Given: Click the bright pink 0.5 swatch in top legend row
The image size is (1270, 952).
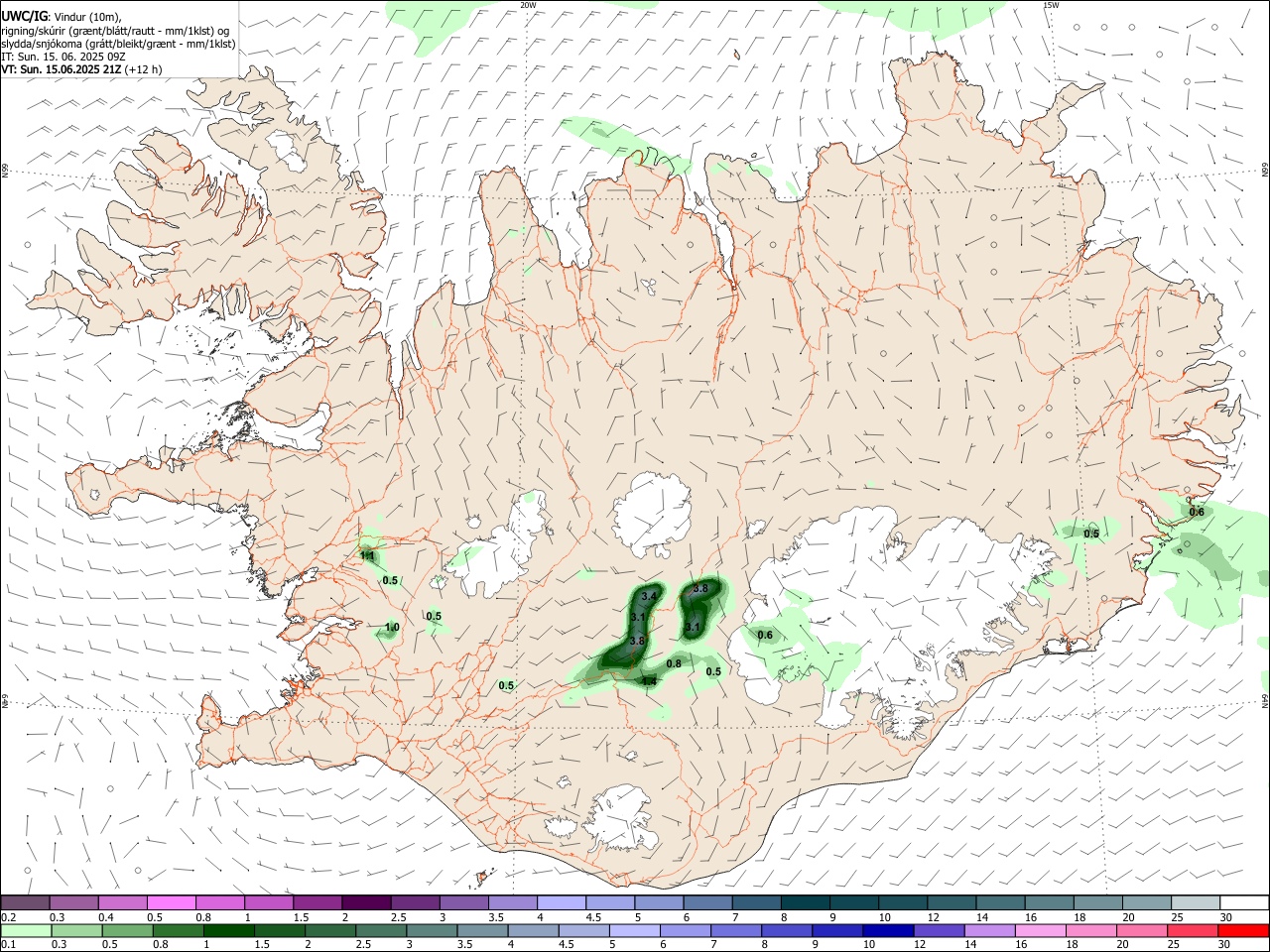Looking at the screenshot, I should (x=171, y=902).
